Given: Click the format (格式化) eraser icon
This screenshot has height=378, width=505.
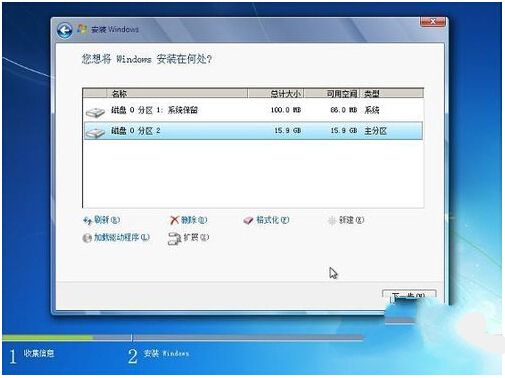Looking at the screenshot, I should 248,220.
